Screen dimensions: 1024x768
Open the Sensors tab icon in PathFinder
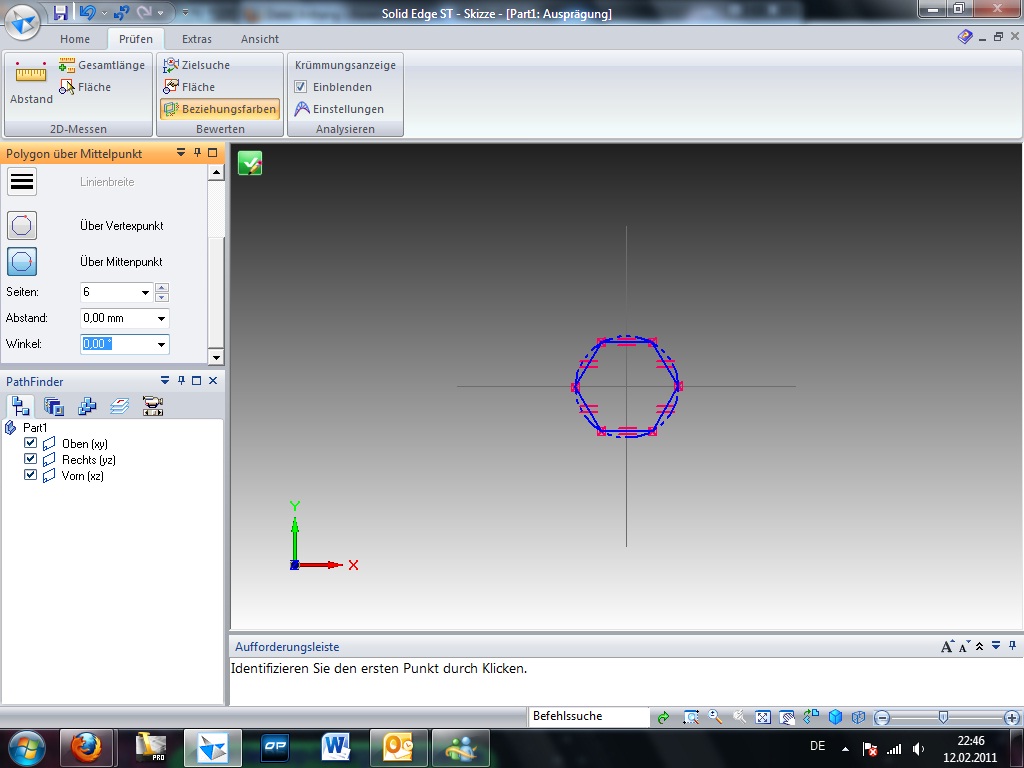[153, 406]
